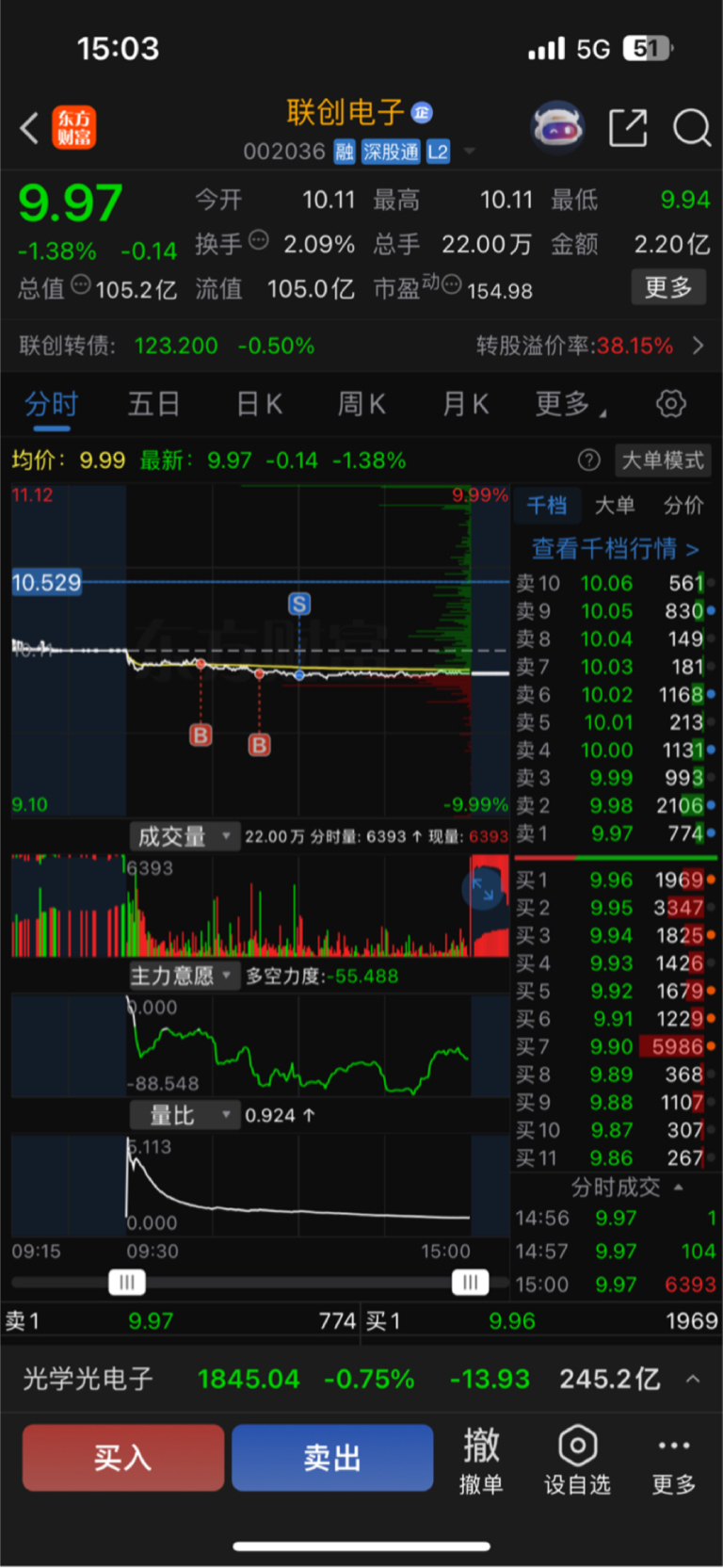Select the 卖10 10.06 order row

coord(616,584)
